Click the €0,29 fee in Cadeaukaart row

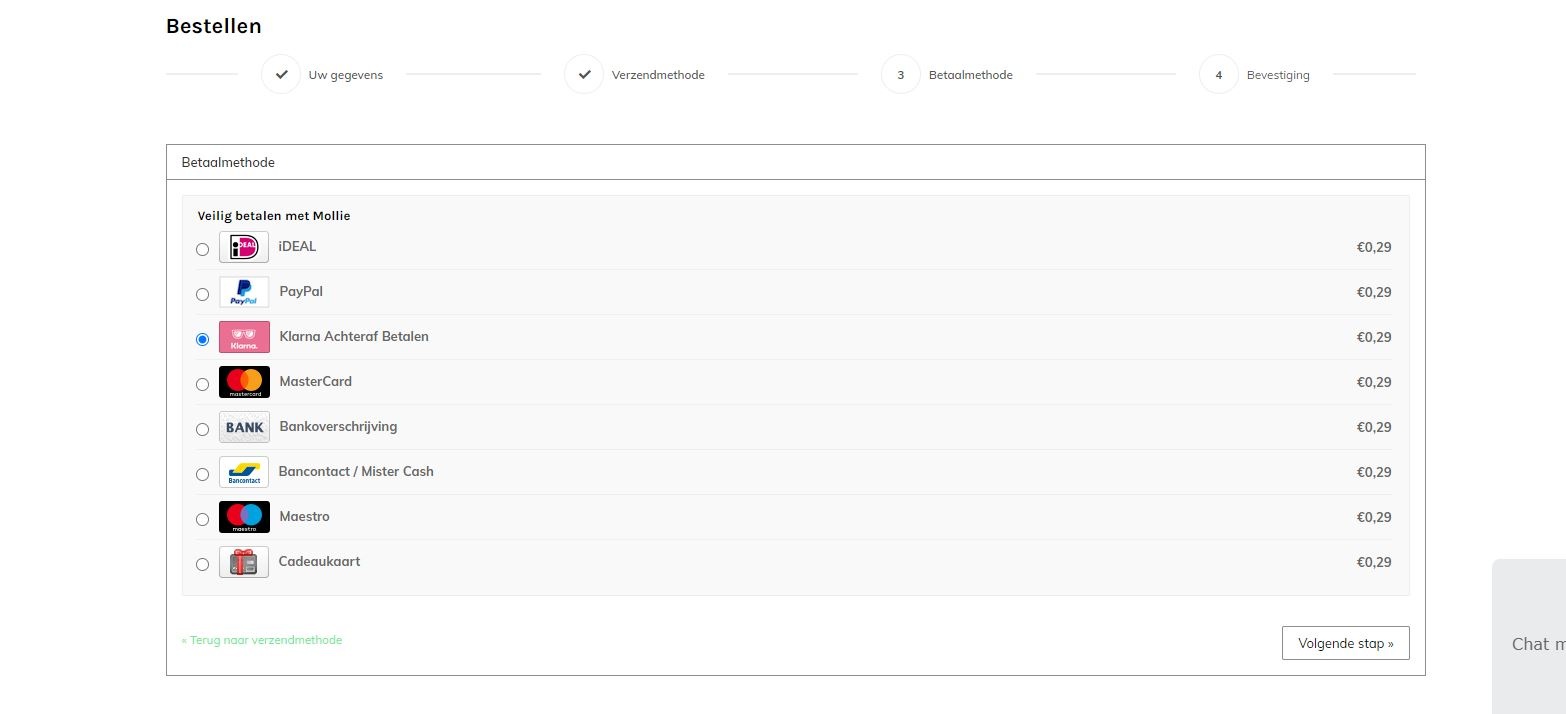1374,562
